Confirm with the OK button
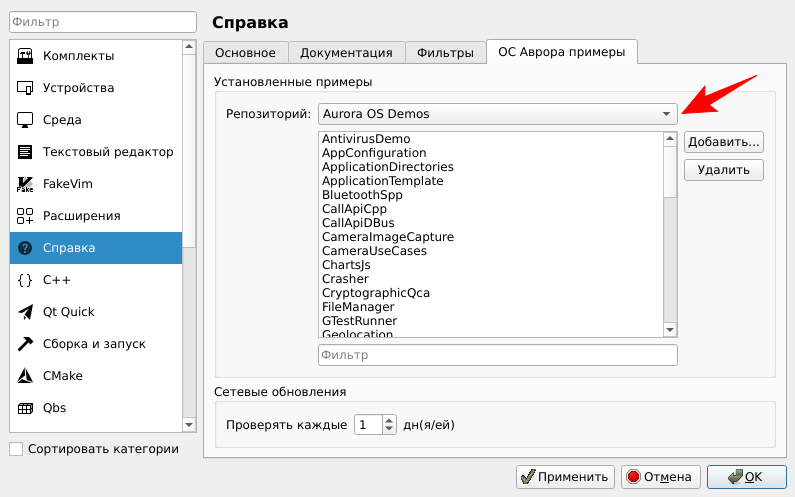 pyautogui.click(x=747, y=477)
